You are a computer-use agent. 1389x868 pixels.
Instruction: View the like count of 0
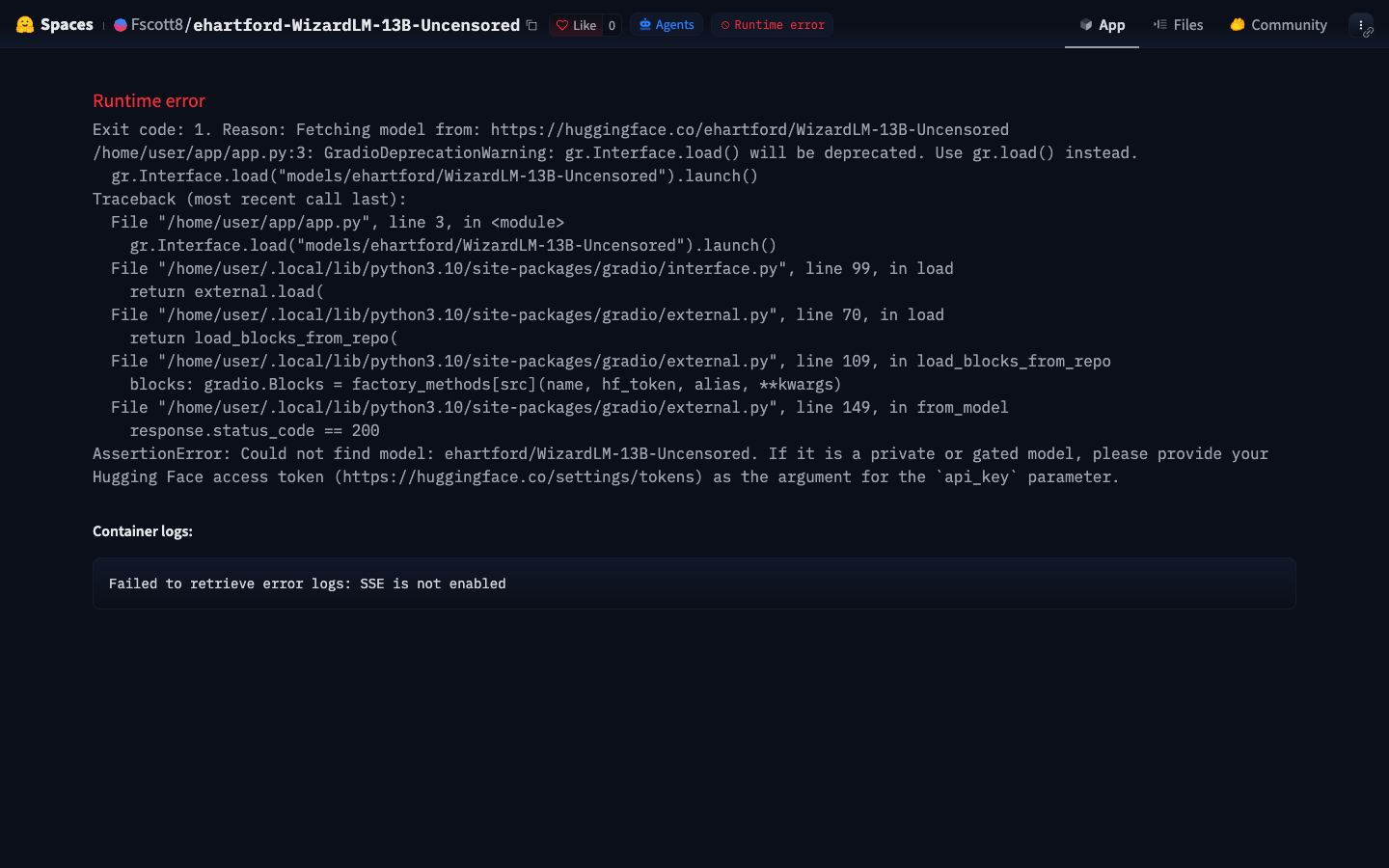point(612,25)
